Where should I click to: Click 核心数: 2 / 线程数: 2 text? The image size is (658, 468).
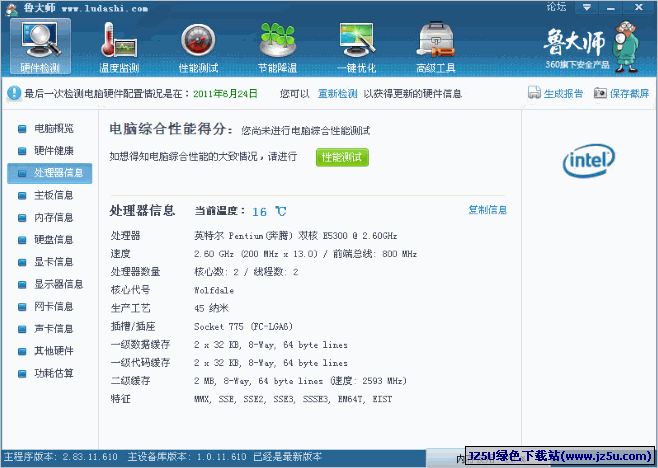pyautogui.click(x=246, y=272)
